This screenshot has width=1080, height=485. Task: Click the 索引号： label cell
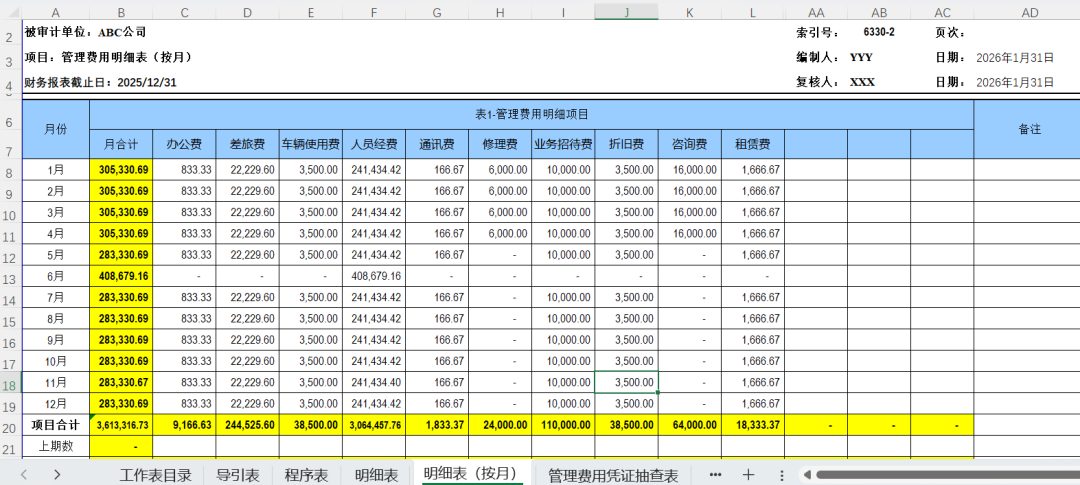(818, 32)
